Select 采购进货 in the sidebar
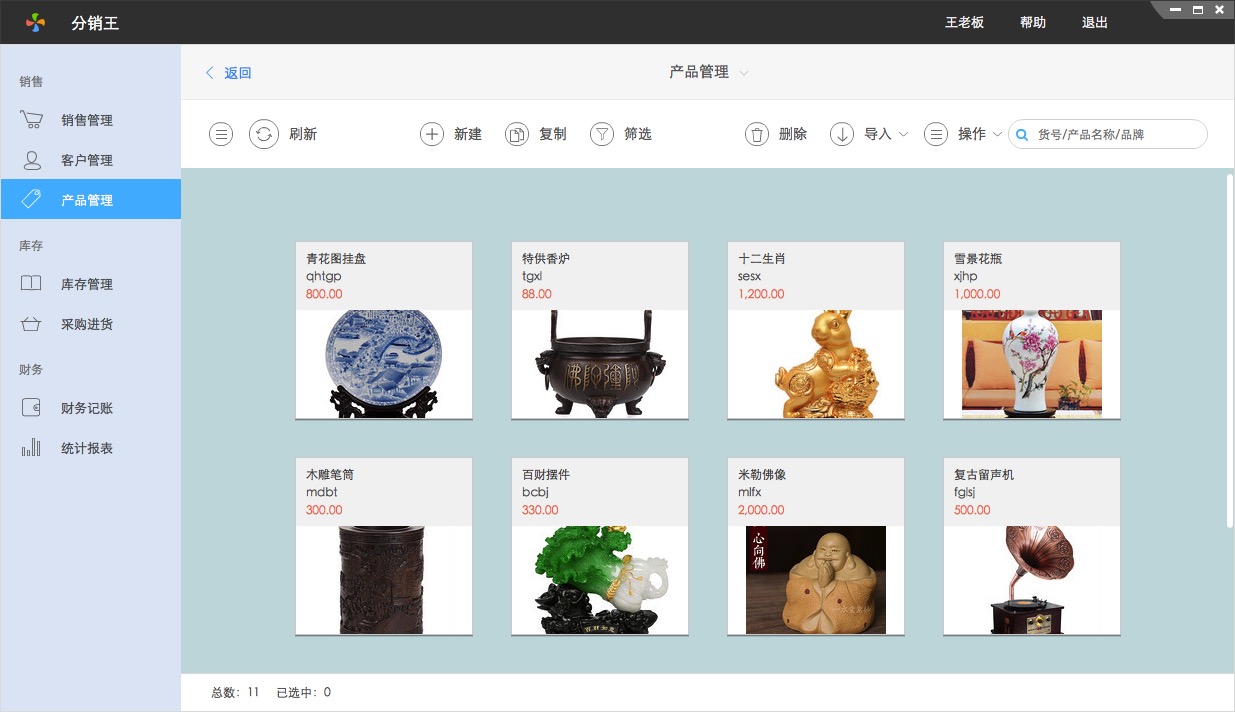 pyautogui.click(x=86, y=324)
